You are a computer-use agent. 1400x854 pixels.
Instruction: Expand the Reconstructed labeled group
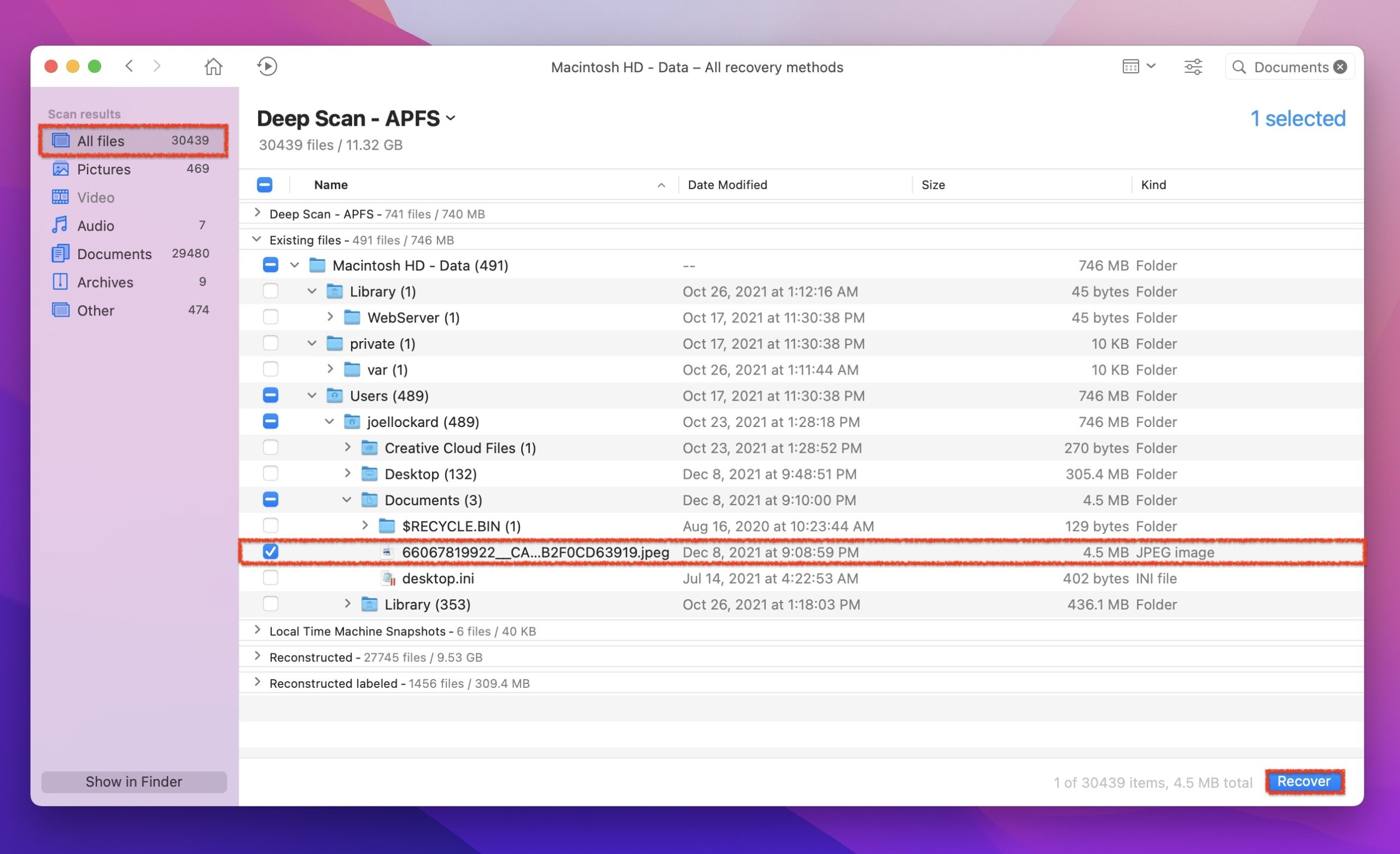pyautogui.click(x=258, y=682)
